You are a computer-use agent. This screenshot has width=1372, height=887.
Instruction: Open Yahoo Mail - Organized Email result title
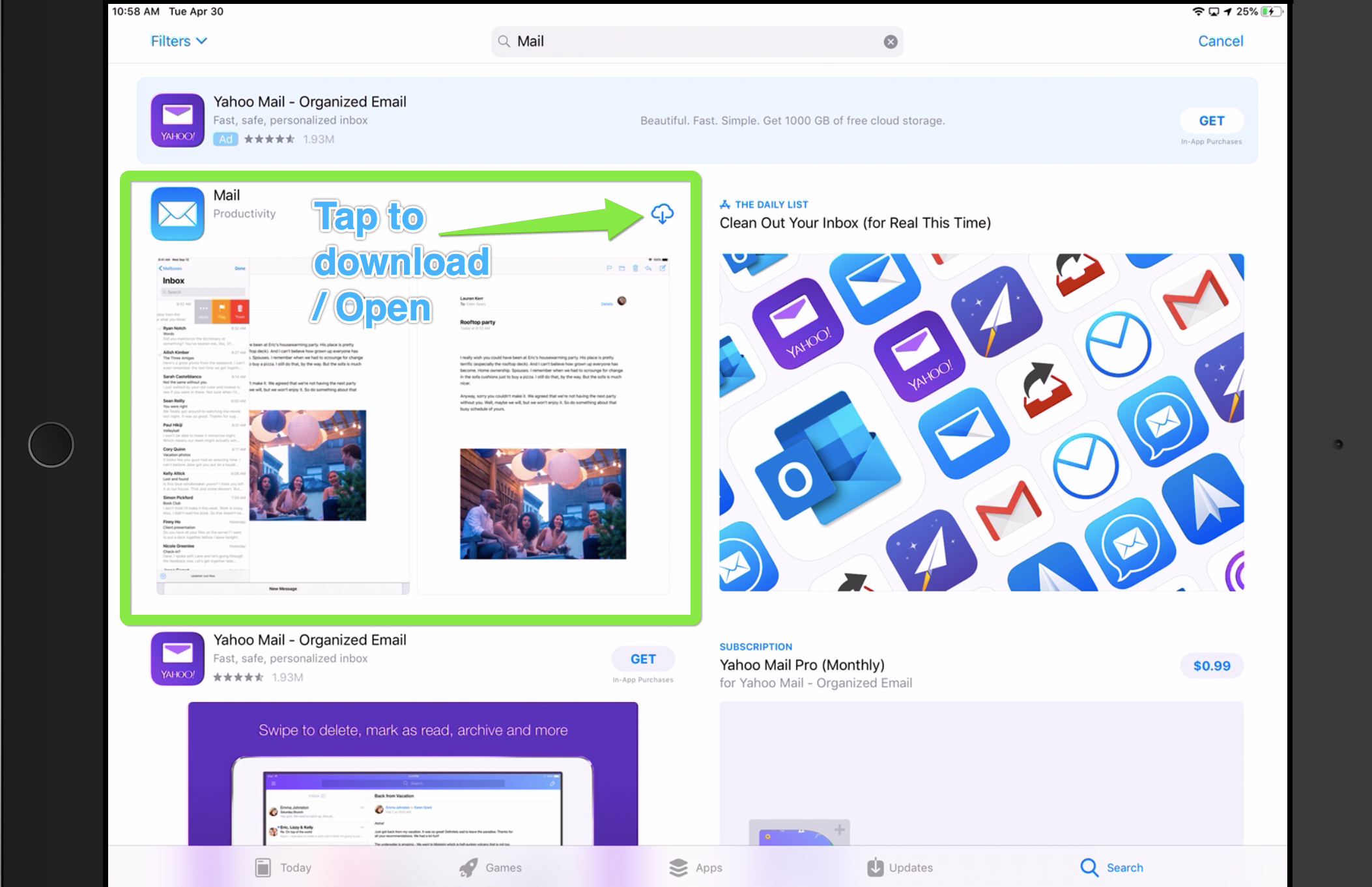[x=309, y=640]
